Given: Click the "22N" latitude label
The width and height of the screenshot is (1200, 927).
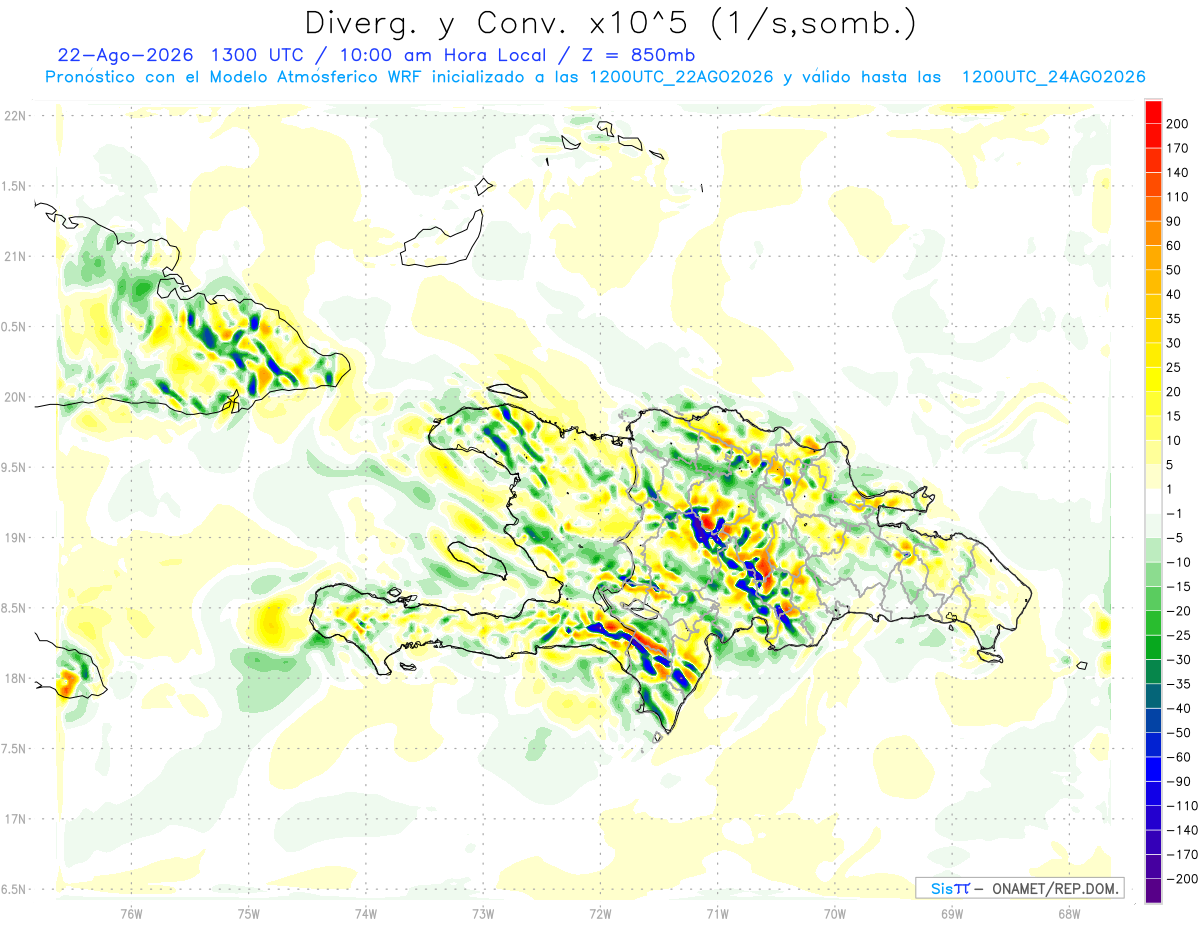Looking at the screenshot, I should point(15,116).
